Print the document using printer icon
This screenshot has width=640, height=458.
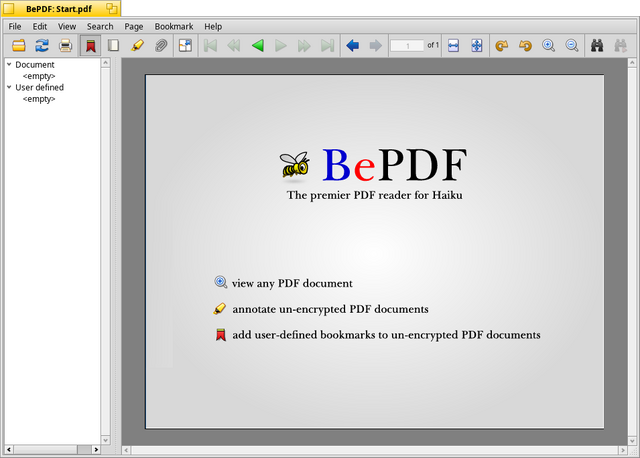point(65,45)
